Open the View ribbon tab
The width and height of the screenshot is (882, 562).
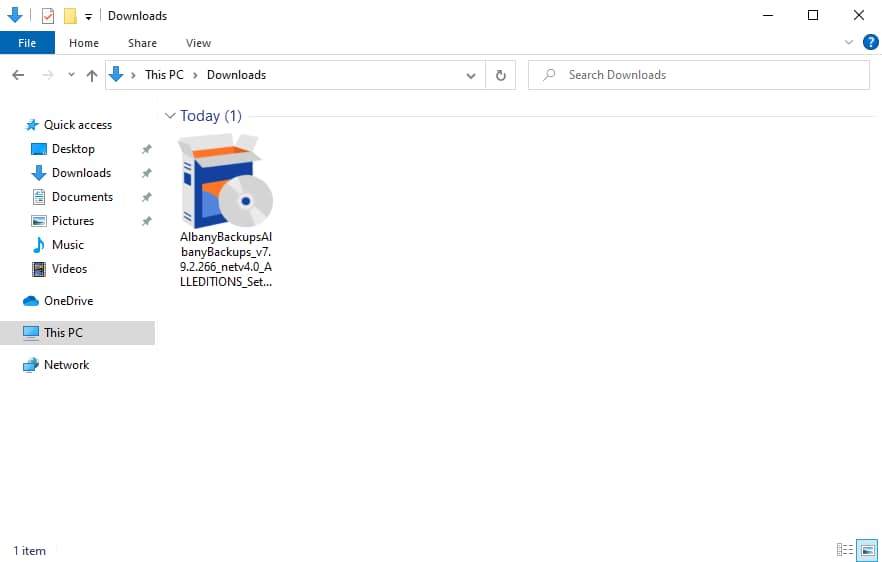pyautogui.click(x=198, y=43)
